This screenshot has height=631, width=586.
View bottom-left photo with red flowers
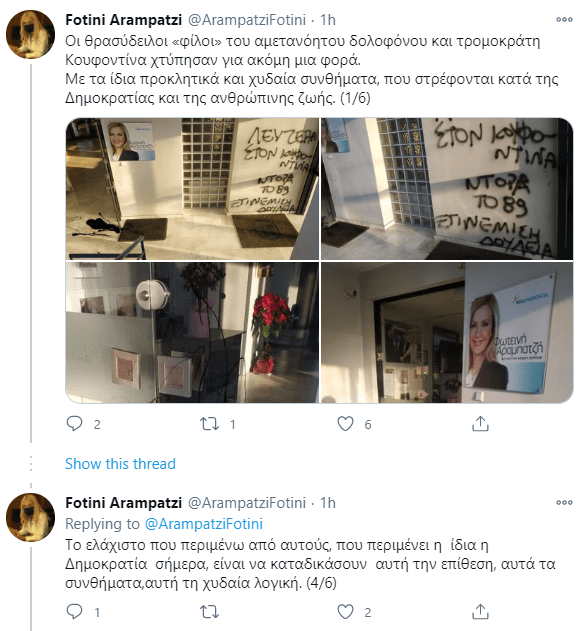(192, 332)
